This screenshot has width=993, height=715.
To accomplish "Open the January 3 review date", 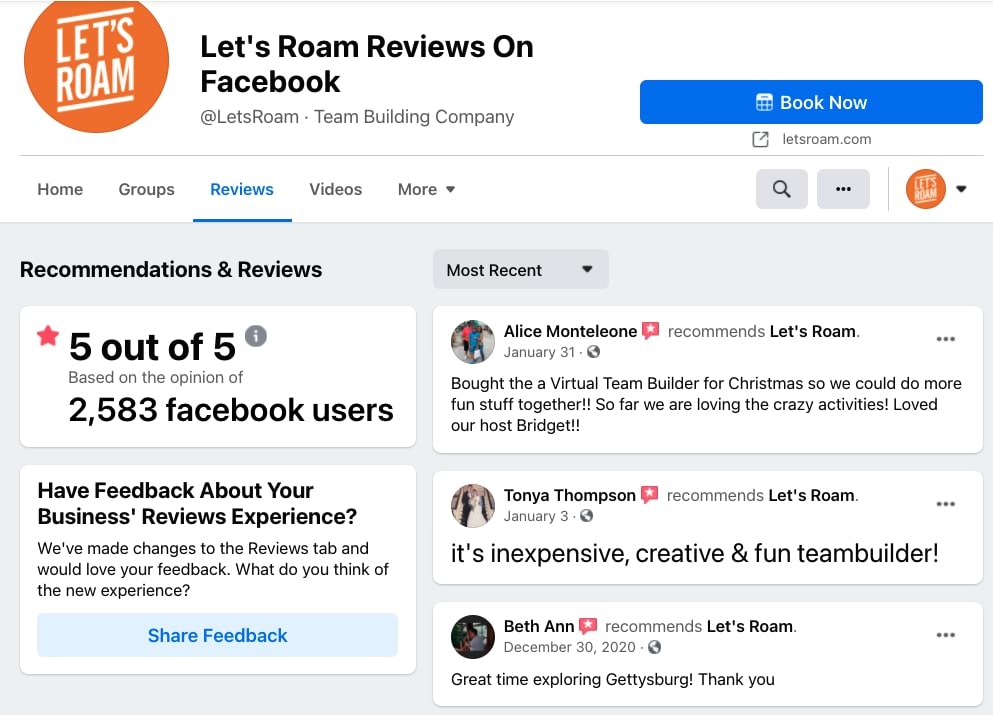I will (x=536, y=516).
